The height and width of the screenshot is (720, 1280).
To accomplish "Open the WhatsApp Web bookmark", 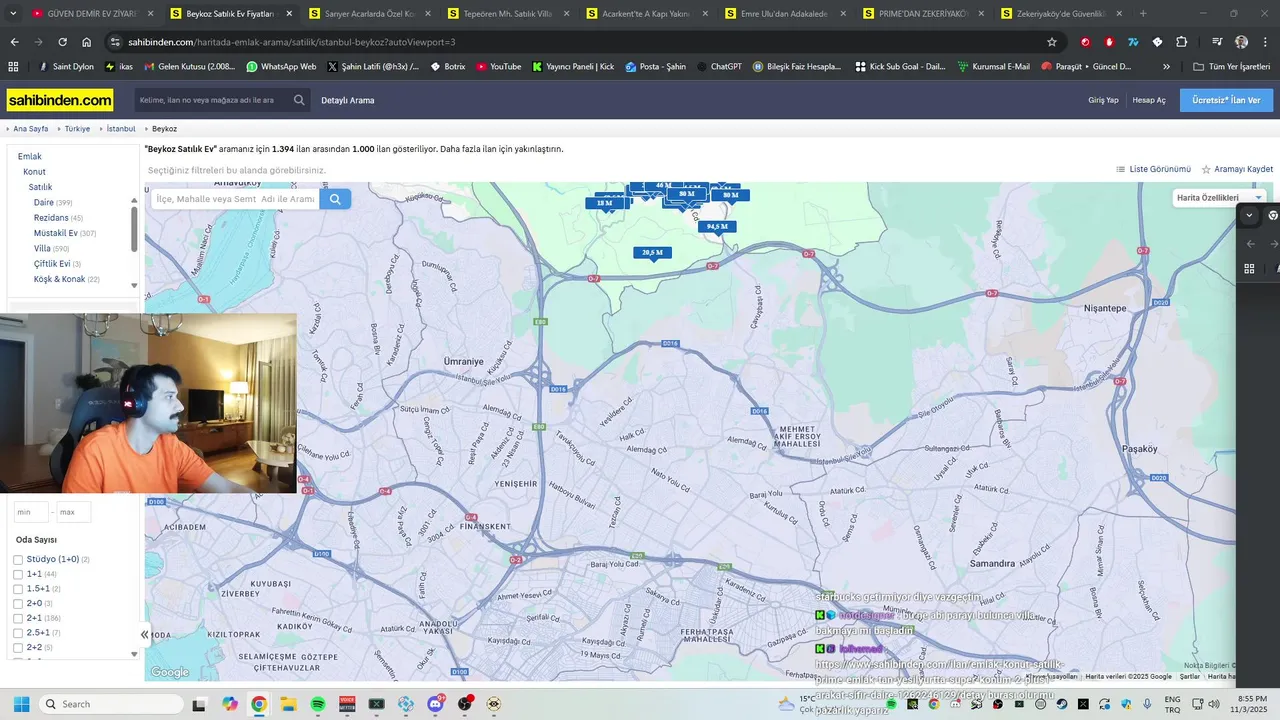I will click(281, 66).
